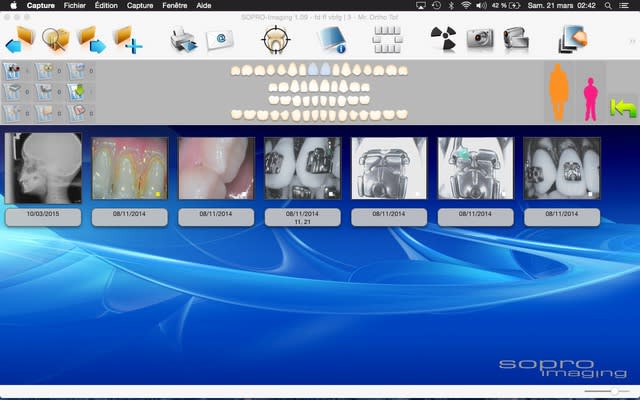Click the 08/11/2014 11, 21 label
The width and height of the screenshot is (640, 400).
point(302,217)
